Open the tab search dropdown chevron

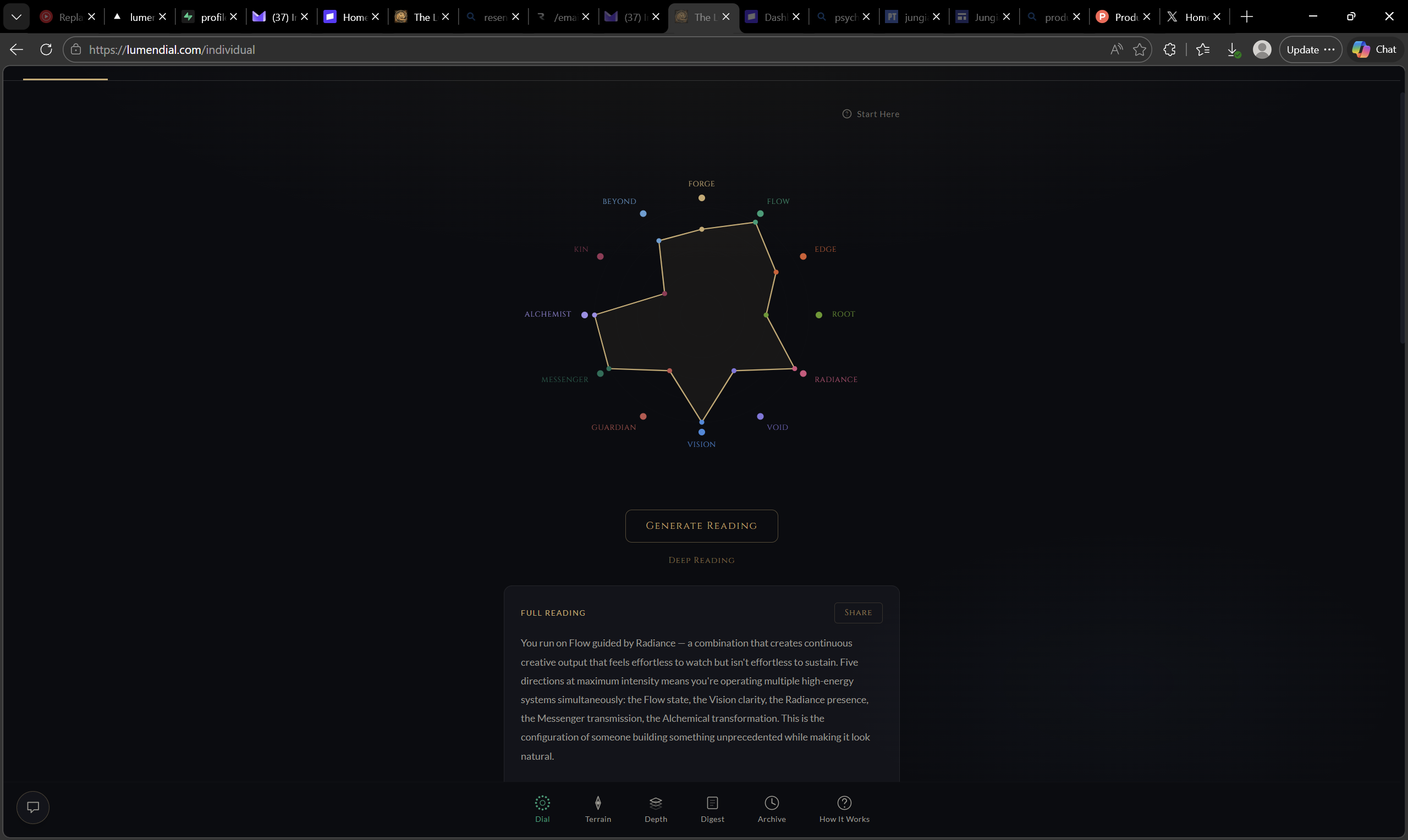tap(16, 16)
